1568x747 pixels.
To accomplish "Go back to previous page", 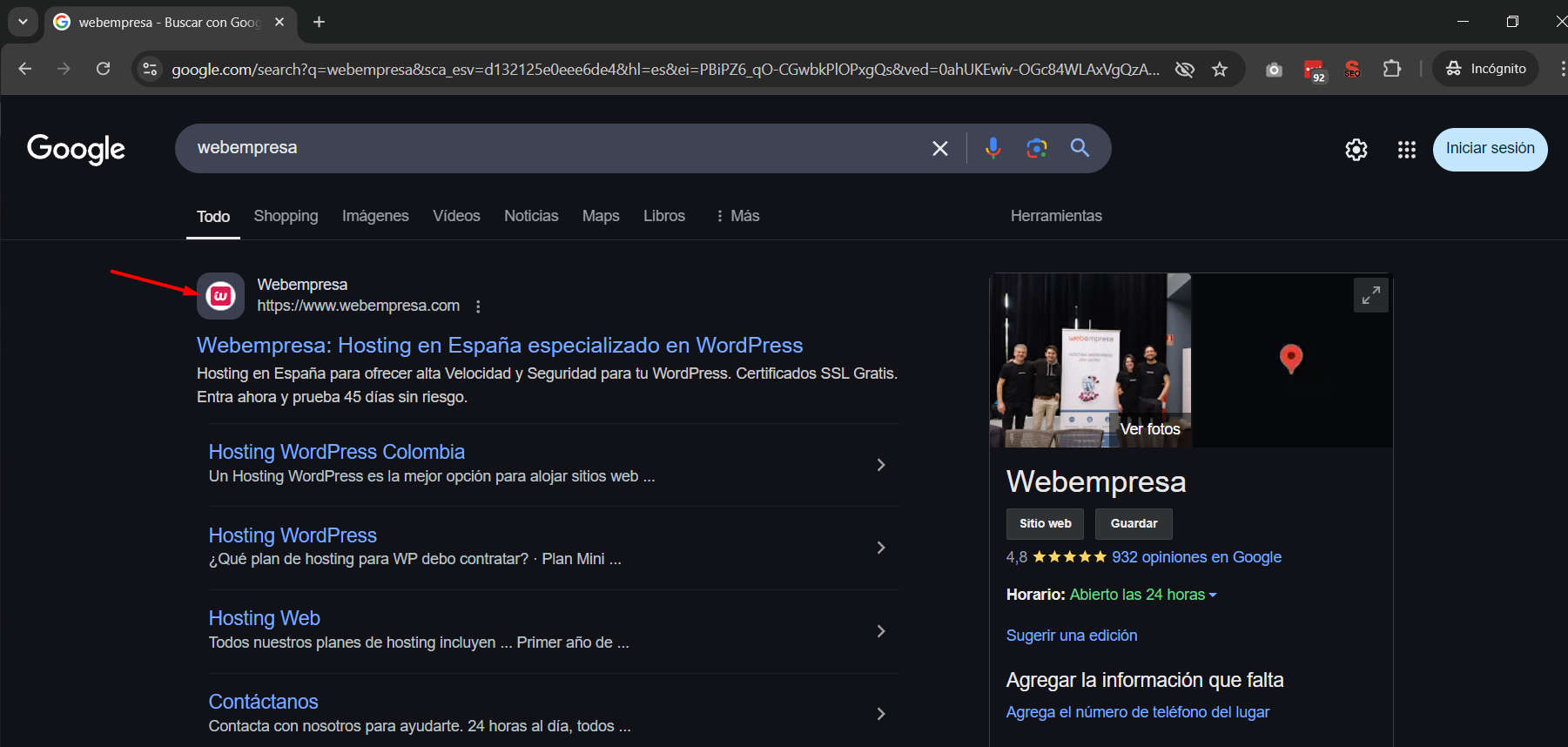I will [x=25, y=69].
